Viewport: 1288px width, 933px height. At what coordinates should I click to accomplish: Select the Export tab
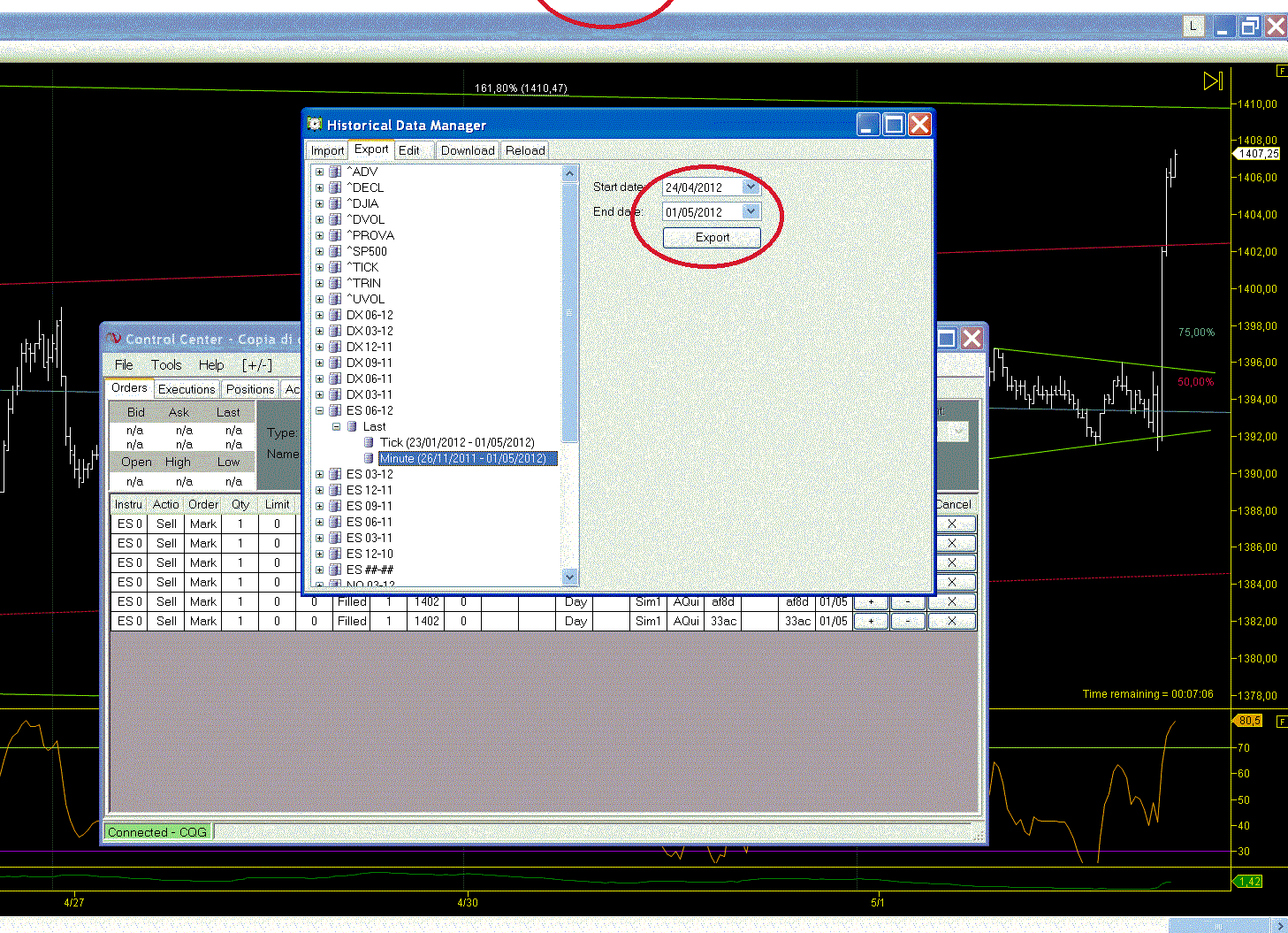[371, 149]
